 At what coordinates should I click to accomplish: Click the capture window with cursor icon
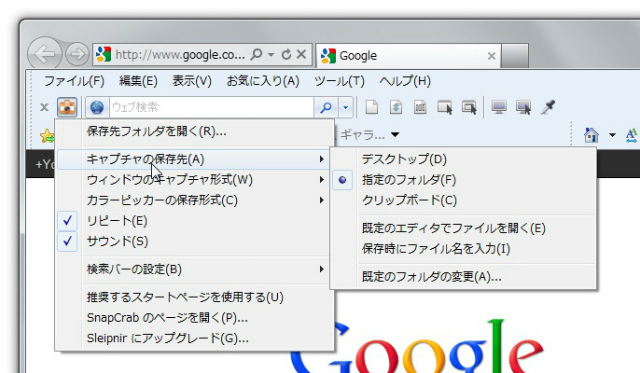click(x=445, y=107)
